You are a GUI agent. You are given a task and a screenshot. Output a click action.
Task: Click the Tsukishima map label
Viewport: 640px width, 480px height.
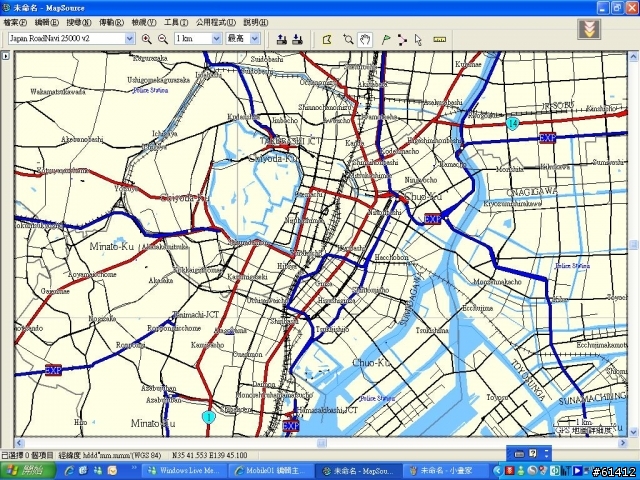(x=432, y=330)
